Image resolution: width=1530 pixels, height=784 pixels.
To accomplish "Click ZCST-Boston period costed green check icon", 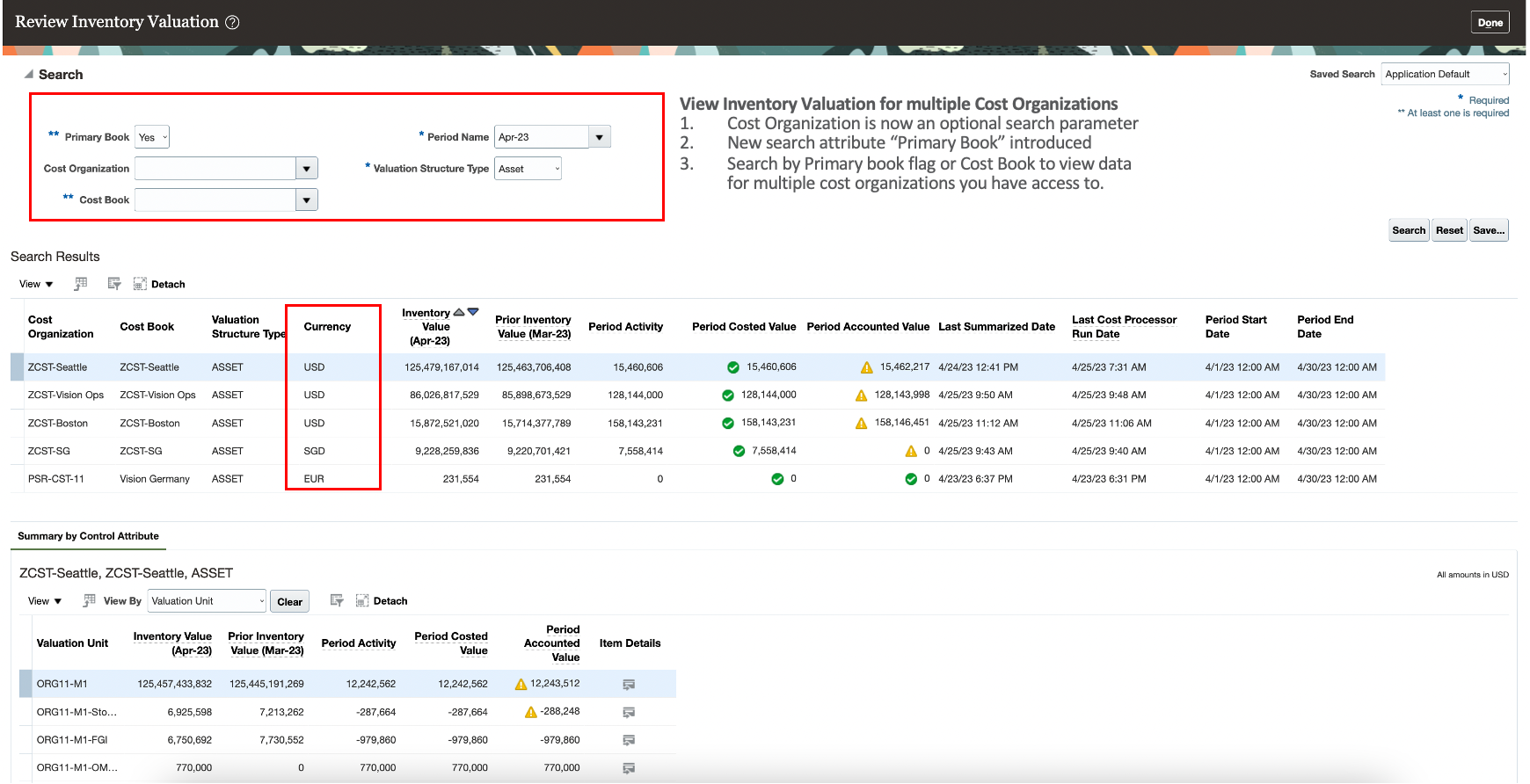I will [x=728, y=424].
